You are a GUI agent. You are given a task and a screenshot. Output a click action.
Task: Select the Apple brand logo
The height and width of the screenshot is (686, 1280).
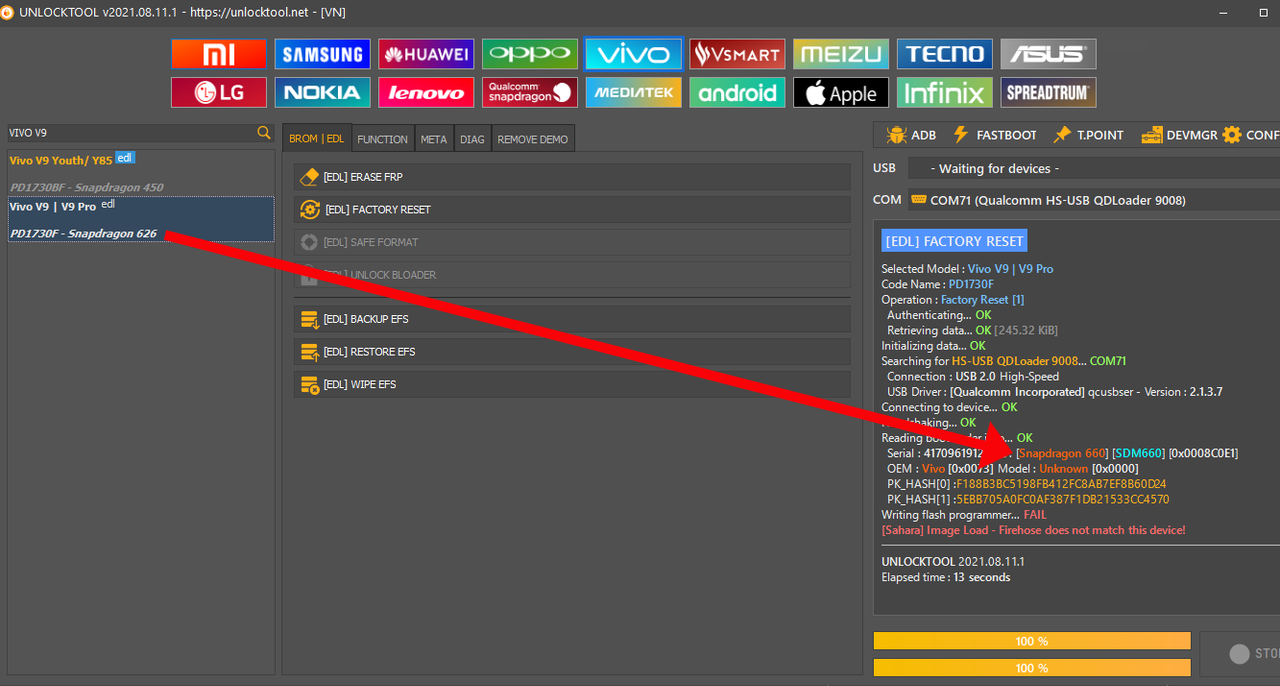841,93
